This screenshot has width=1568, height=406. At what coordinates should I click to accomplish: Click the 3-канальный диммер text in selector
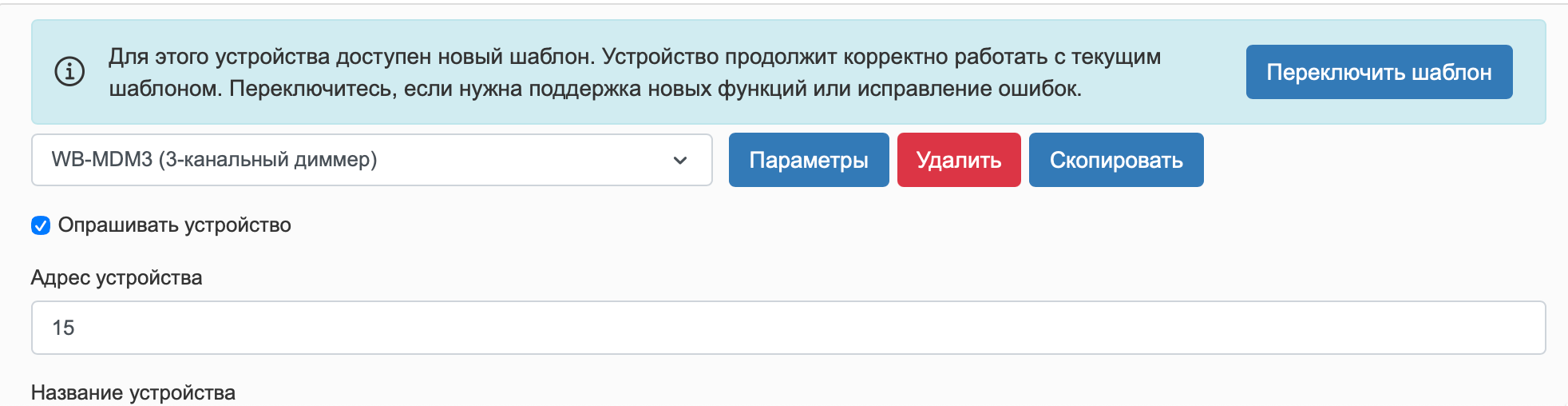[x=267, y=159]
